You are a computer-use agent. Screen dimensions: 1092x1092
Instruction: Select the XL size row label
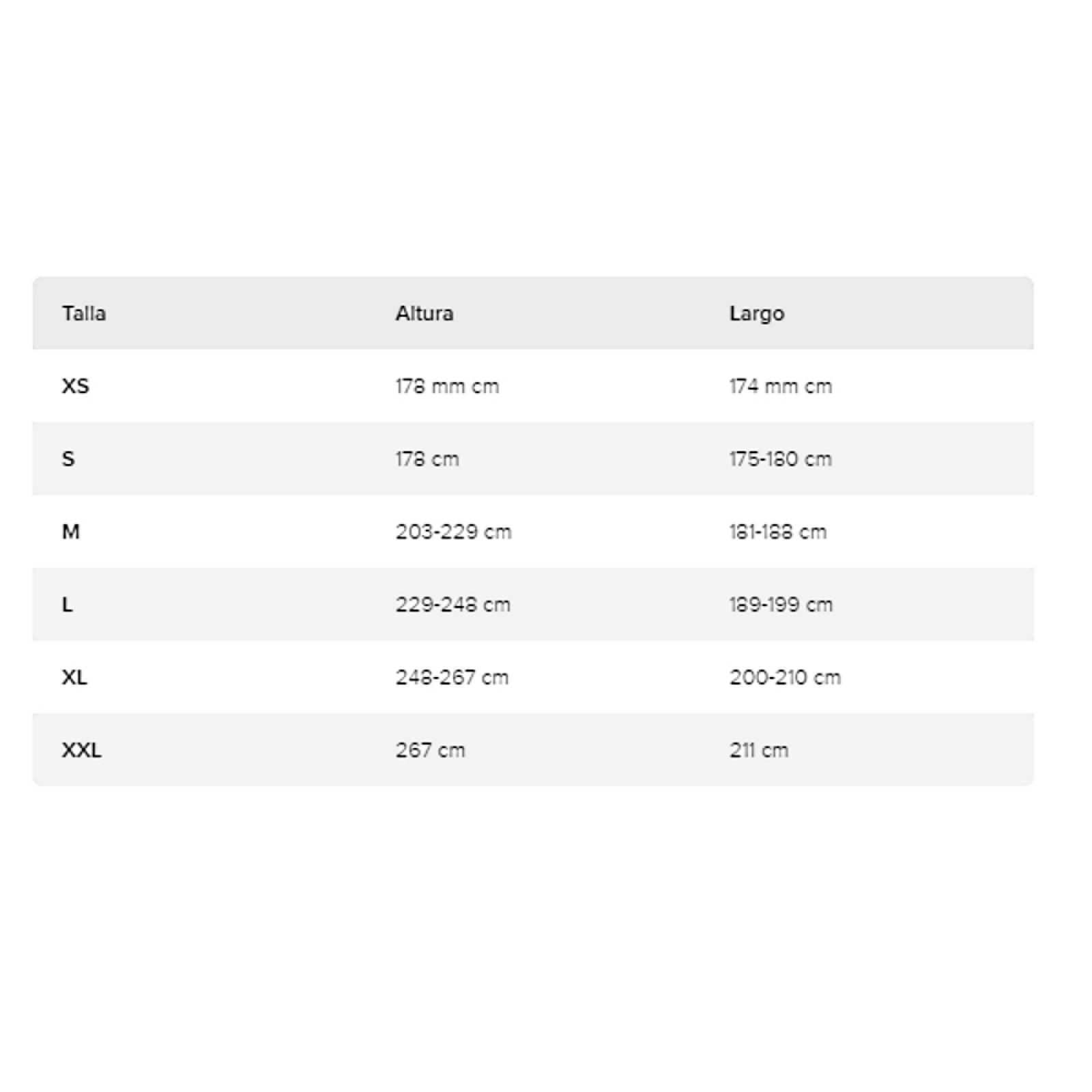point(74,678)
